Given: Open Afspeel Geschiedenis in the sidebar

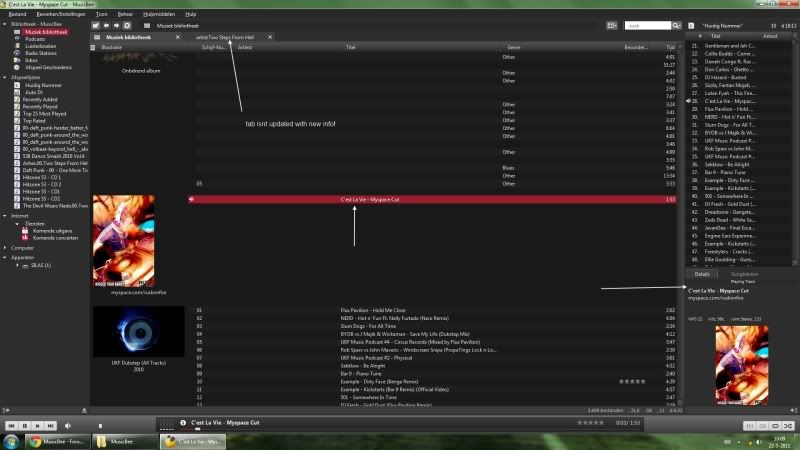Looking at the screenshot, I should (x=48, y=67).
